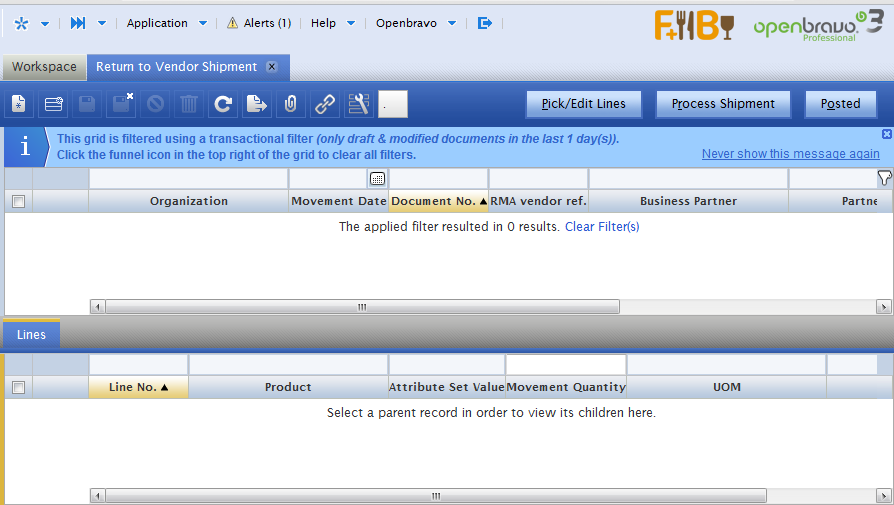Click header grid scrollbar right arrow
This screenshot has width=894, height=505.
coord(884,307)
